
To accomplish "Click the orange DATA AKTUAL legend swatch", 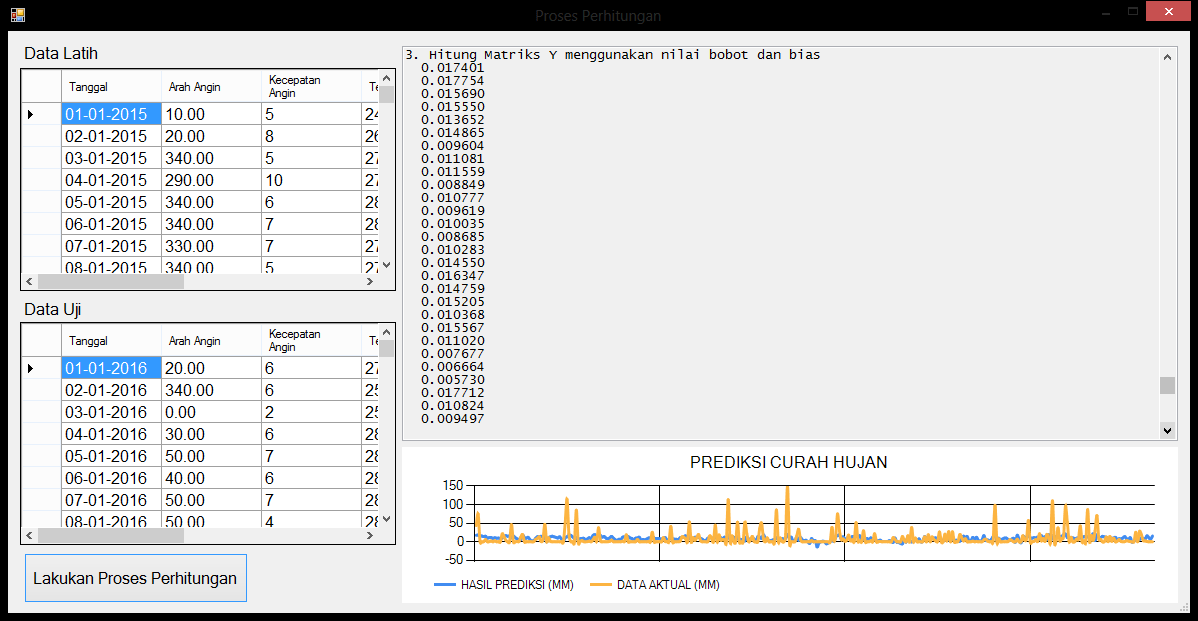I will 600,585.
